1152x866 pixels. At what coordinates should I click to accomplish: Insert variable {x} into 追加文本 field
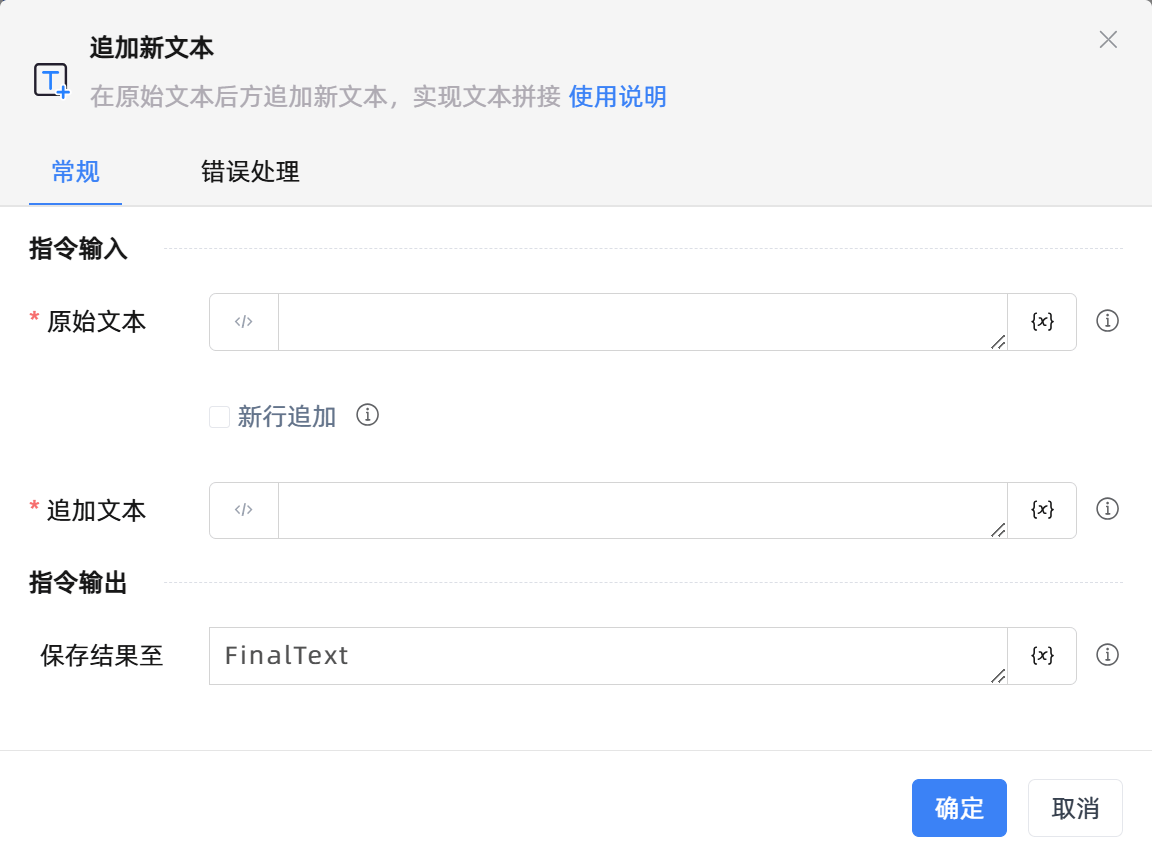coord(1042,510)
